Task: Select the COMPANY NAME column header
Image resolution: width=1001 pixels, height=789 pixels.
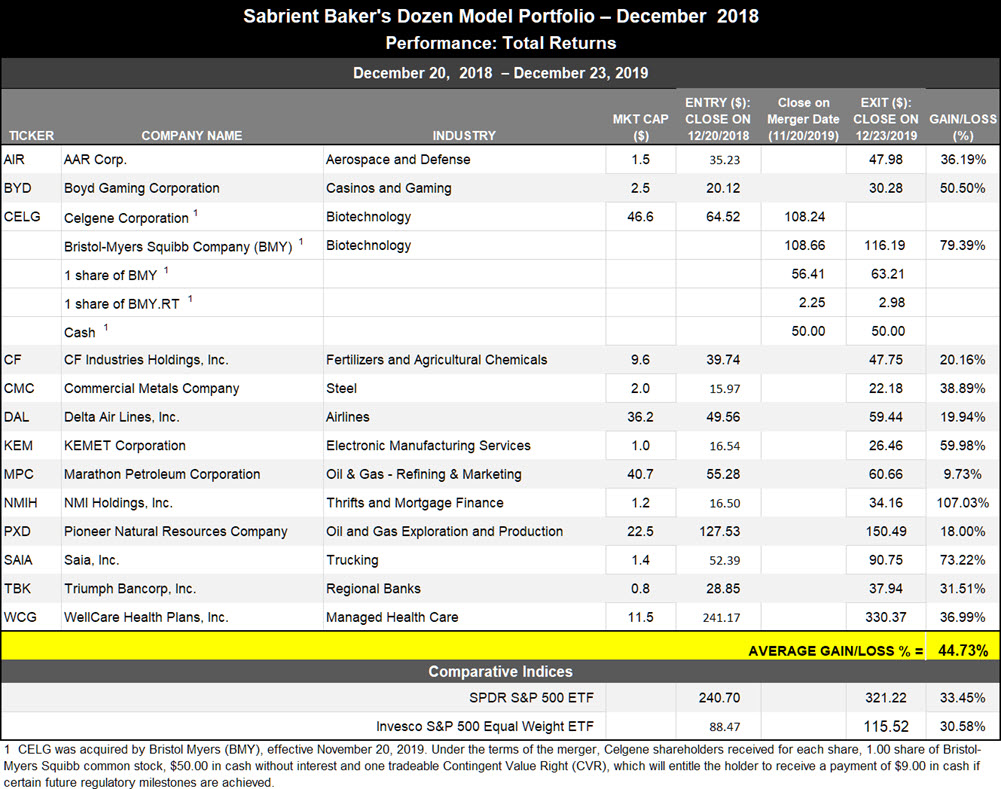Action: click(192, 135)
